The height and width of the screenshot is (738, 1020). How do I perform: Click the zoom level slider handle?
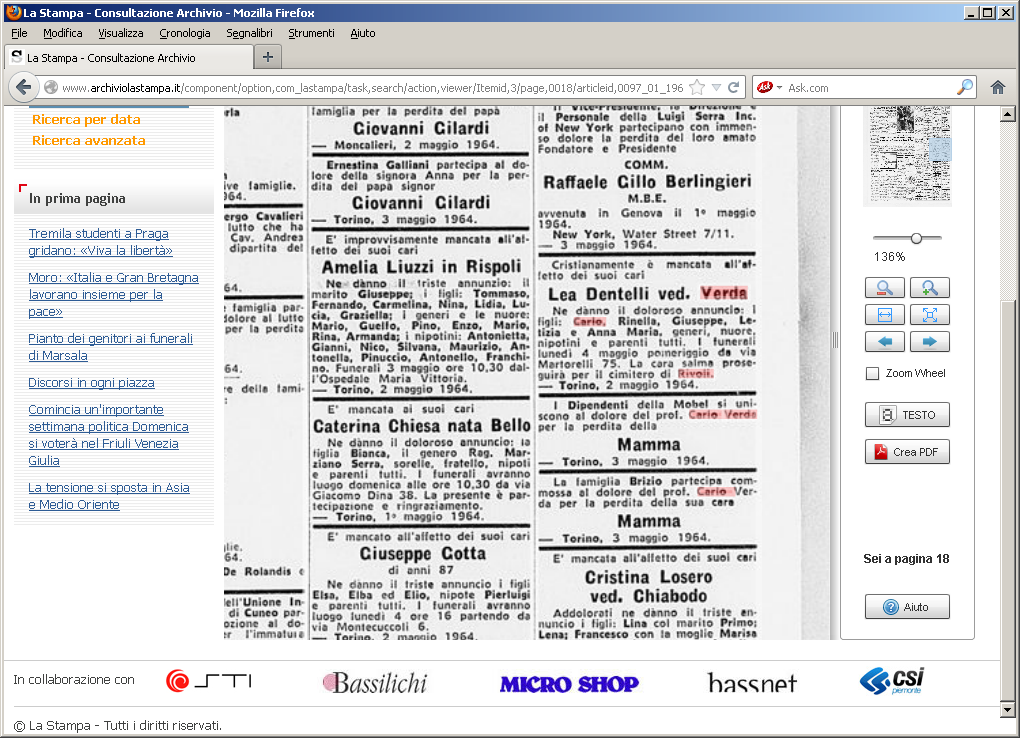pyautogui.click(x=916, y=238)
